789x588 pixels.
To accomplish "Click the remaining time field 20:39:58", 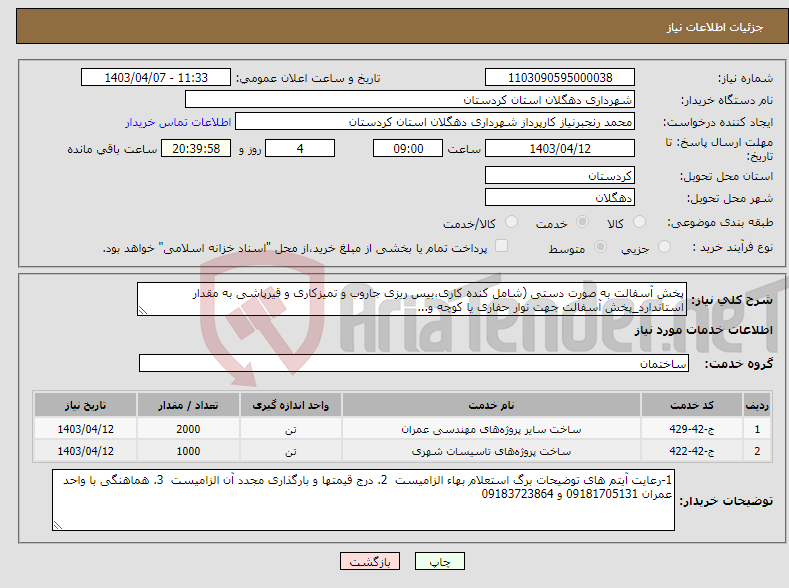I will tap(196, 148).
